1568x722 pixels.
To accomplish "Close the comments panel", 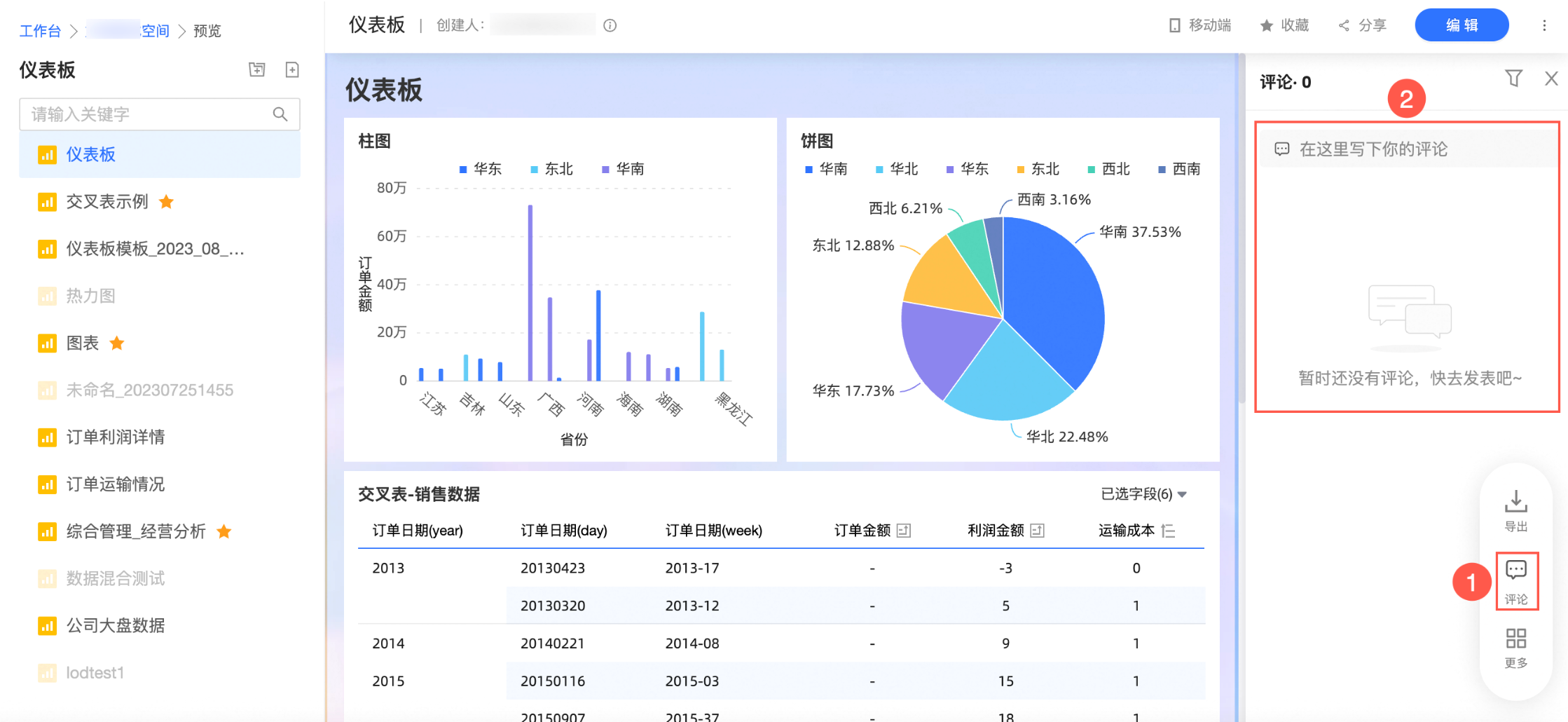I will point(1551,79).
